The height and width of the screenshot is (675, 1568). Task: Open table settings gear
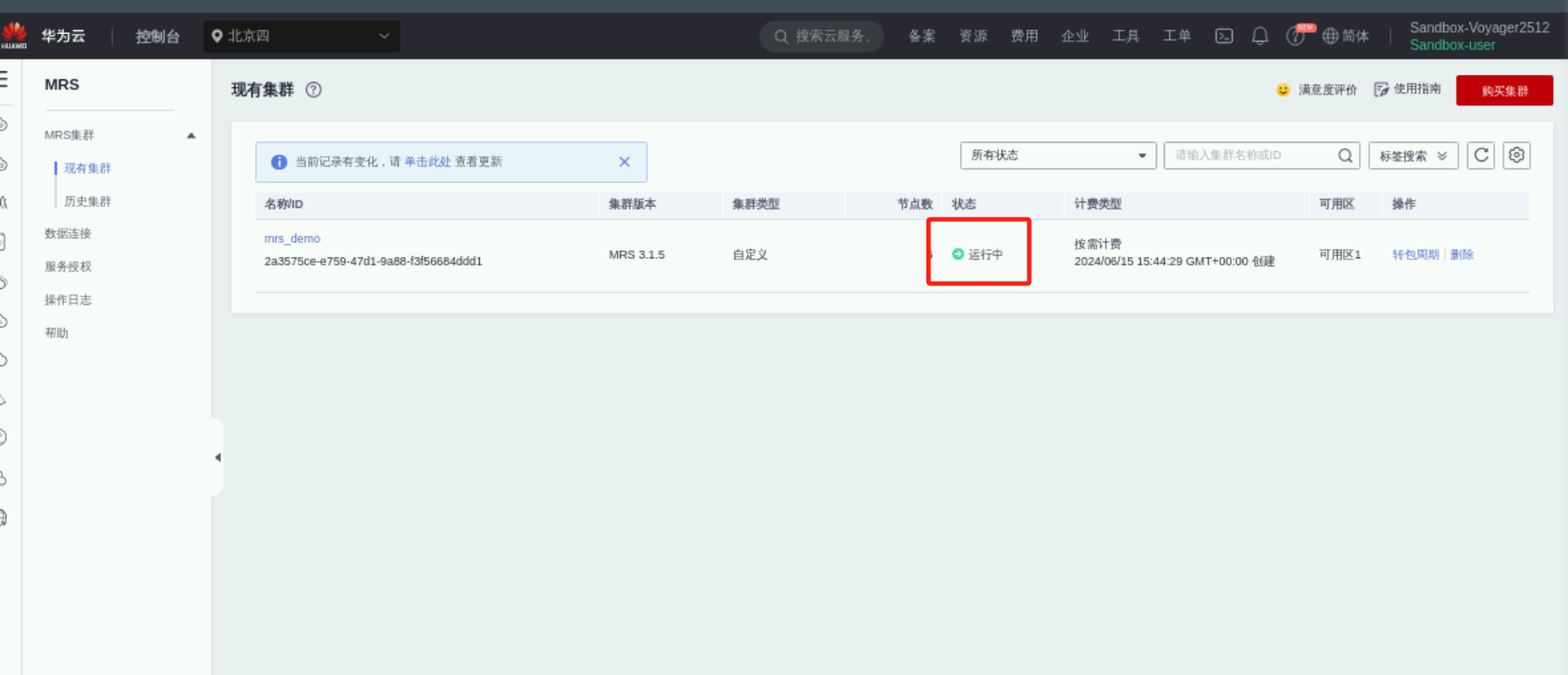coord(1516,155)
